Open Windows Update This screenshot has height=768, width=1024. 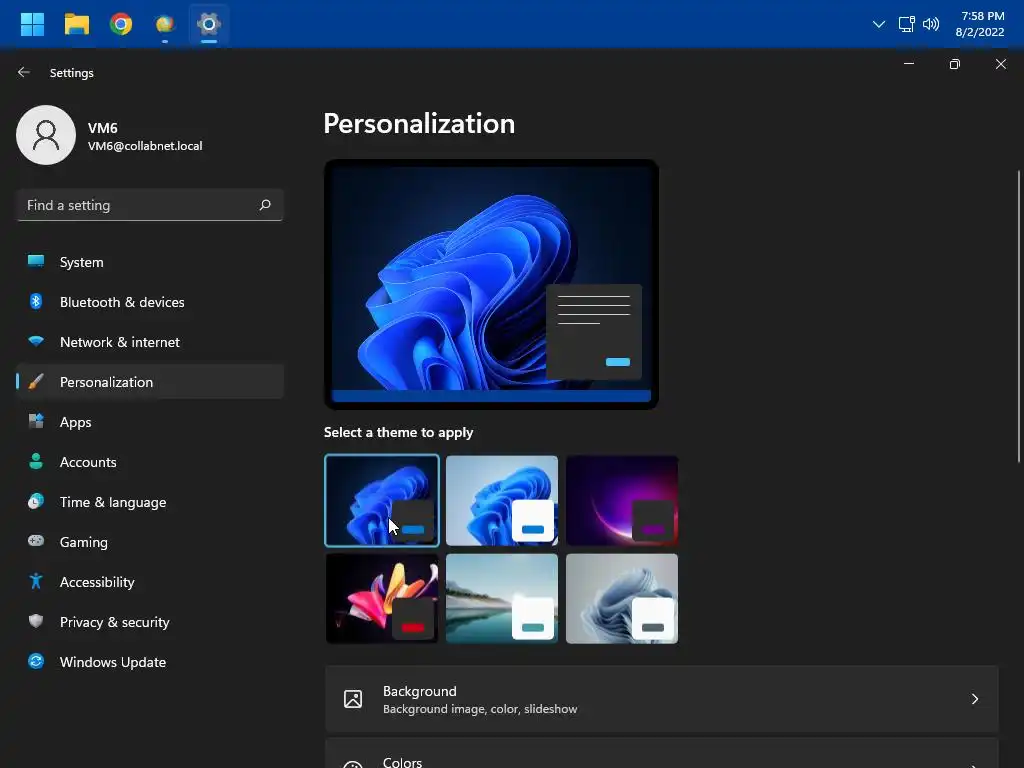tap(150, 662)
